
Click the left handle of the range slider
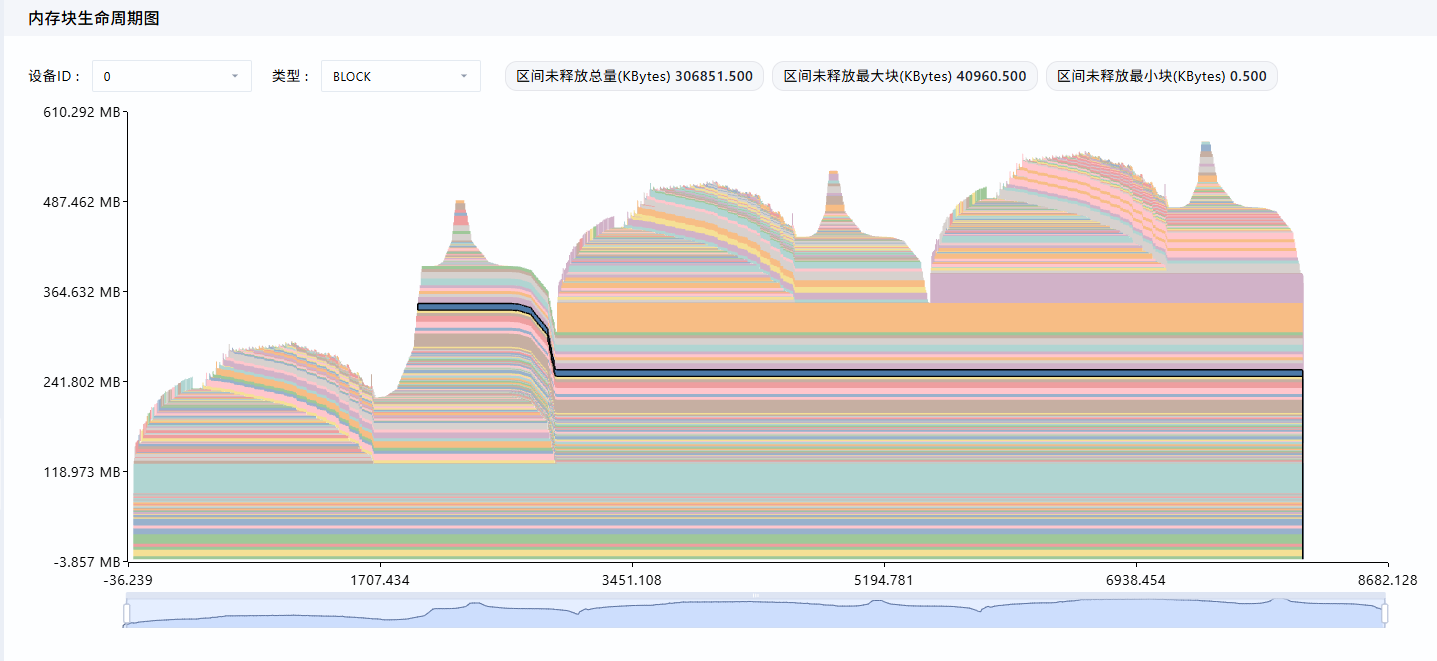click(x=127, y=613)
